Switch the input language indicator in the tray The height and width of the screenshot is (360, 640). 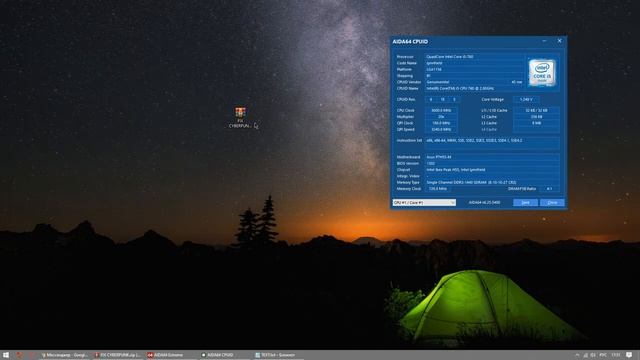[603, 355]
